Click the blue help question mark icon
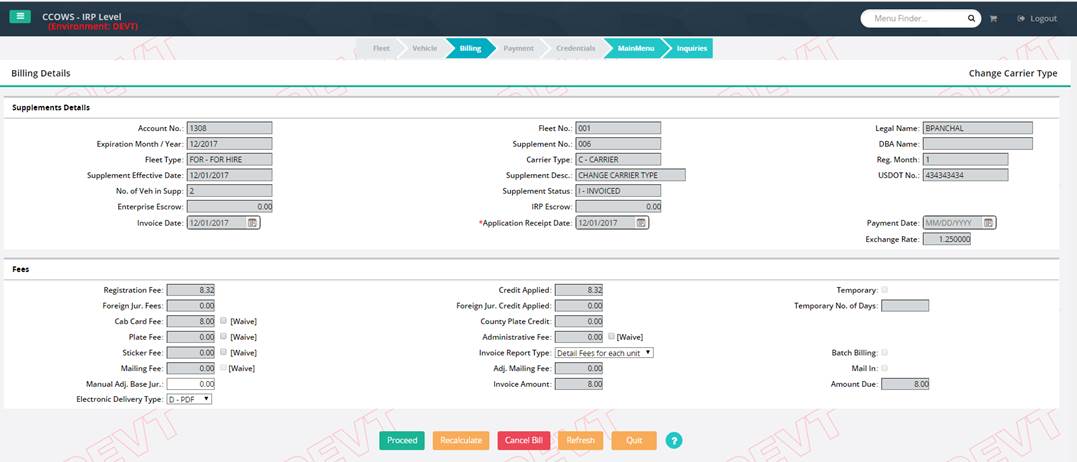Screen dimensions: 1077x462 (674, 440)
